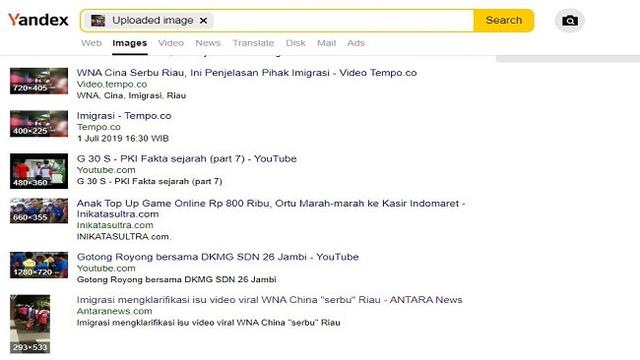Click the Yandex logo
The width and height of the screenshot is (640, 360).
[x=38, y=20]
